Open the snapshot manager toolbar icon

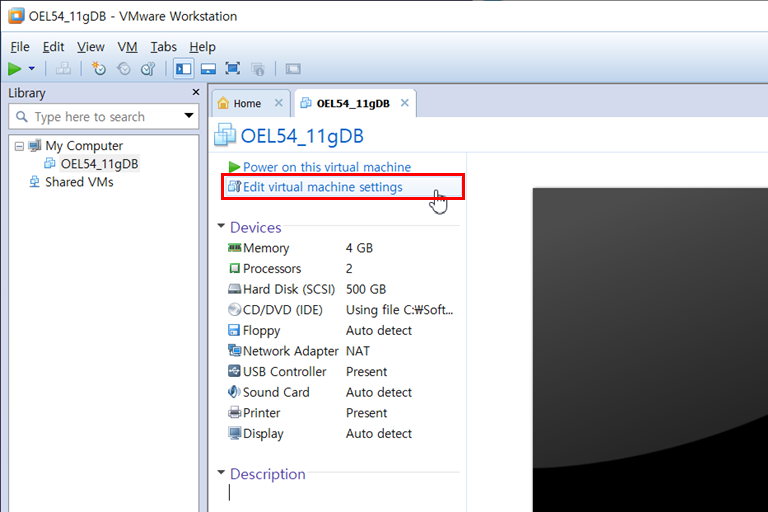coord(148,69)
